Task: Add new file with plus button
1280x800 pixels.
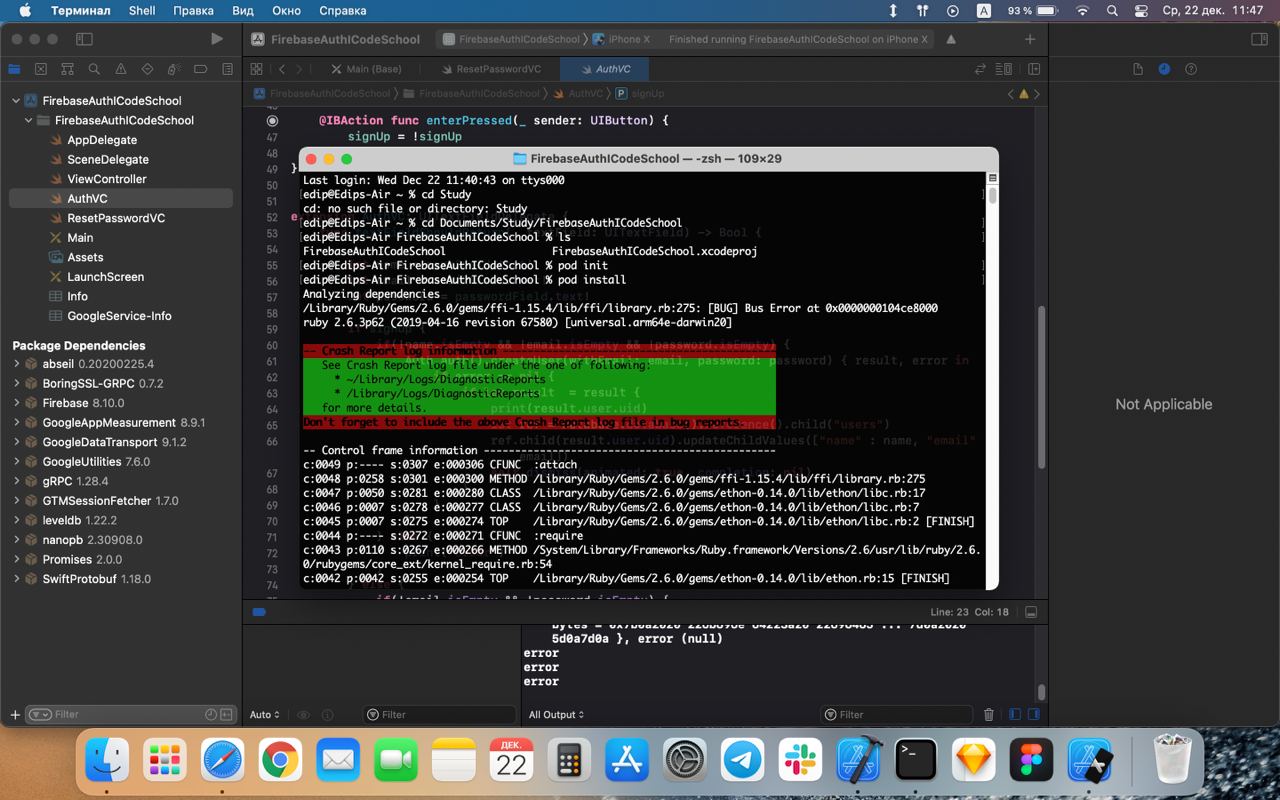Action: click(x=14, y=715)
